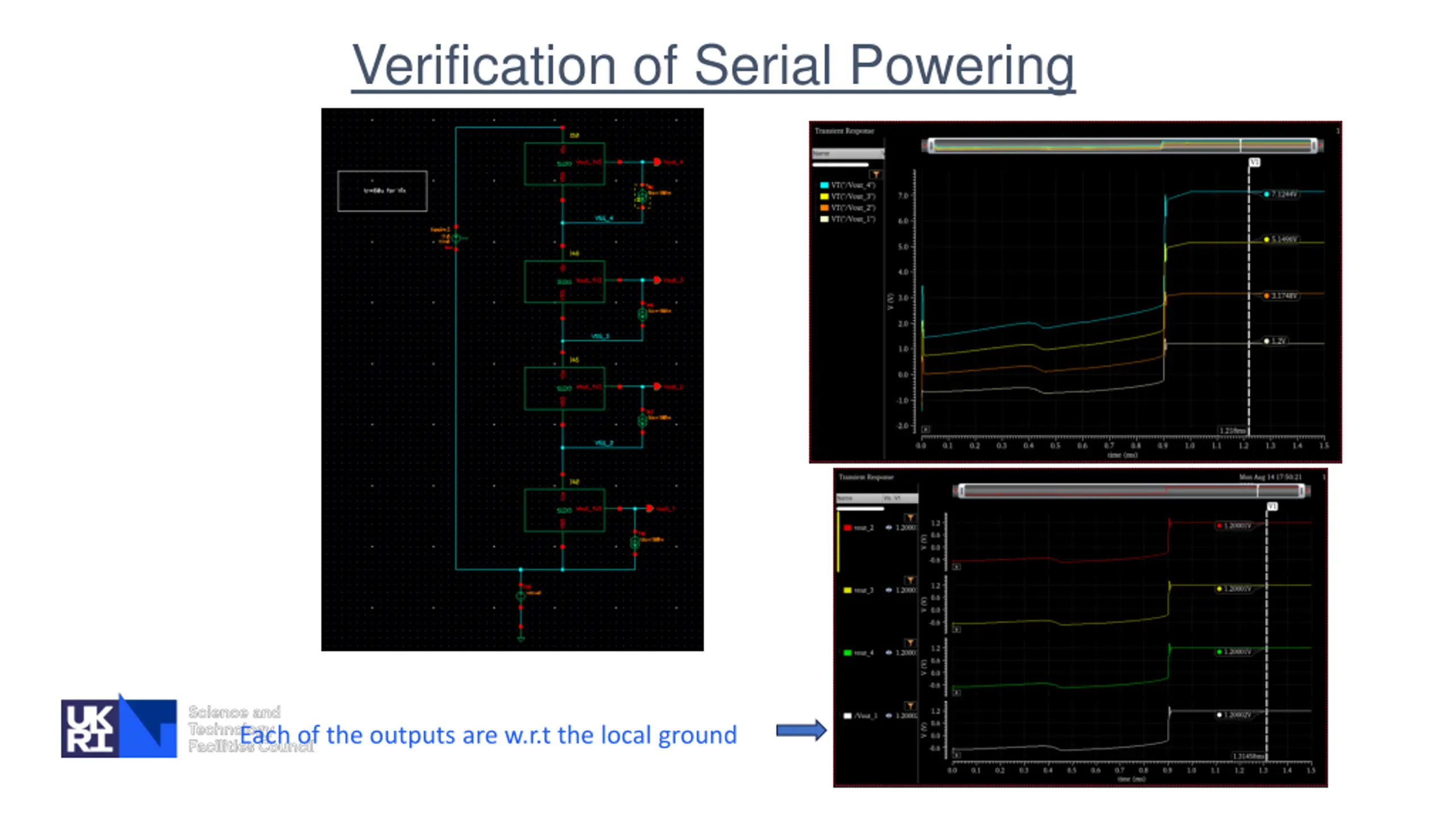1456x819 pixels.
Task: Toggle visibility eye icon for /Vout_1 trace
Action: pos(888,715)
